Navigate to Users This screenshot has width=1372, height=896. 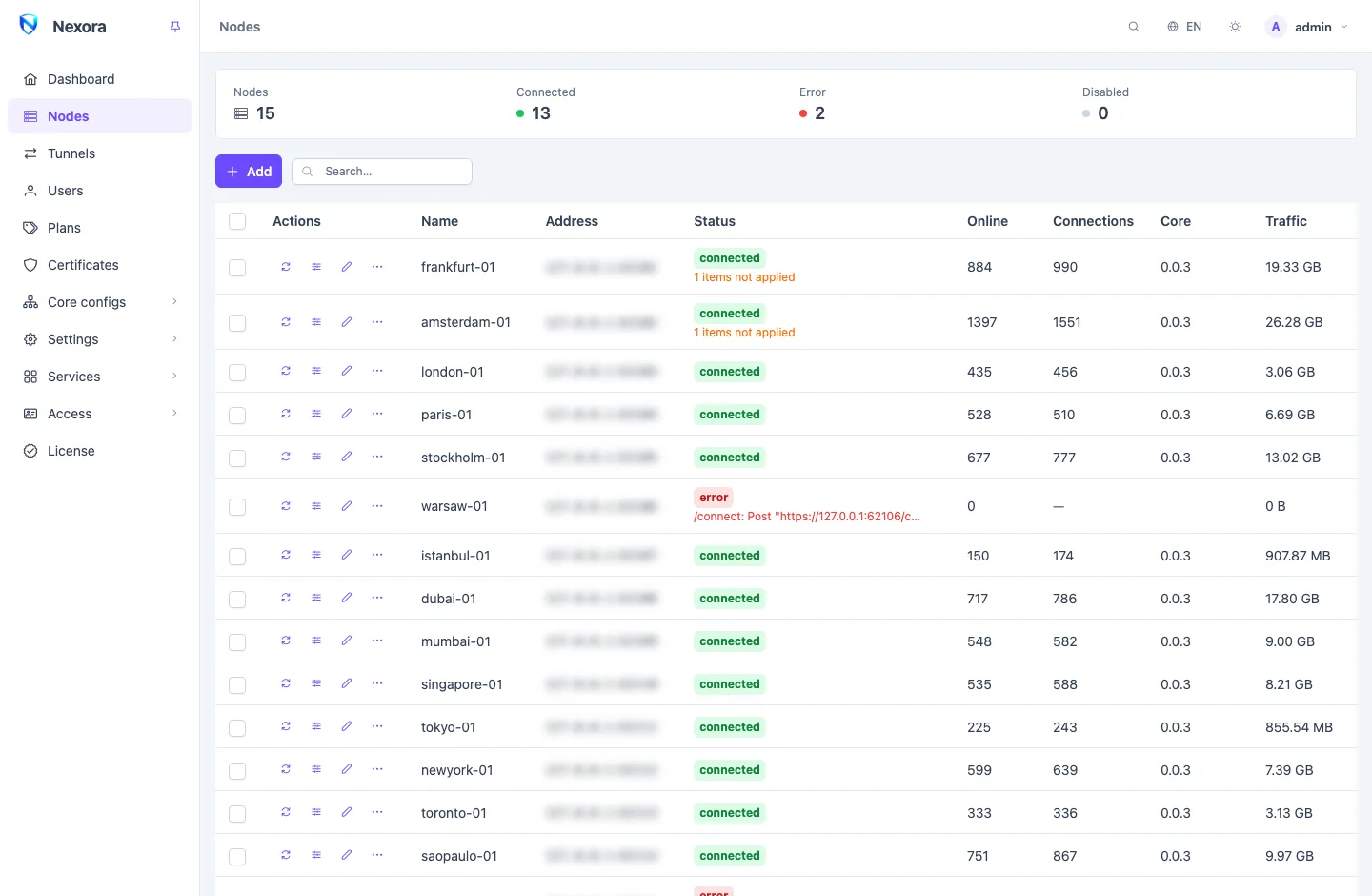99,191
